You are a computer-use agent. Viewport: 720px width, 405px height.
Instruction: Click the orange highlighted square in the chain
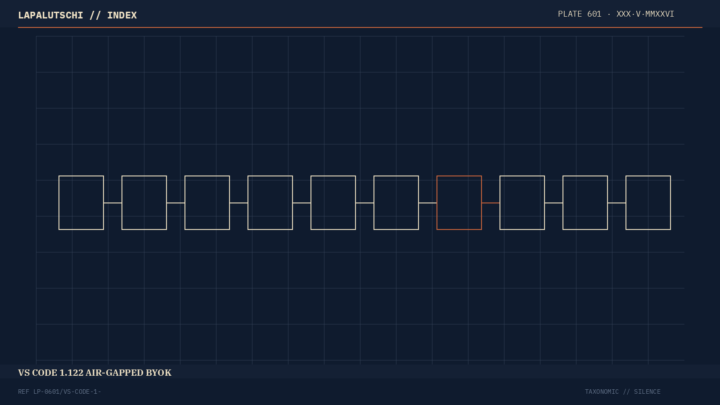point(459,202)
